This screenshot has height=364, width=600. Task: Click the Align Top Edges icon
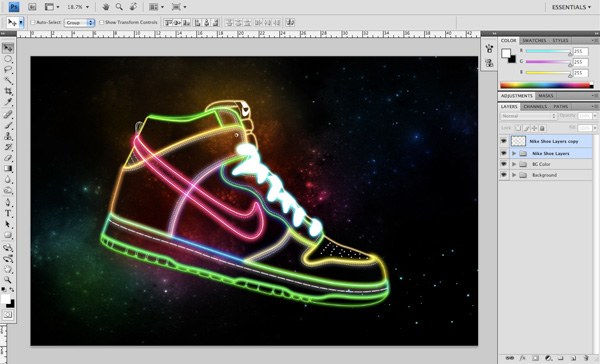pyautogui.click(x=168, y=23)
